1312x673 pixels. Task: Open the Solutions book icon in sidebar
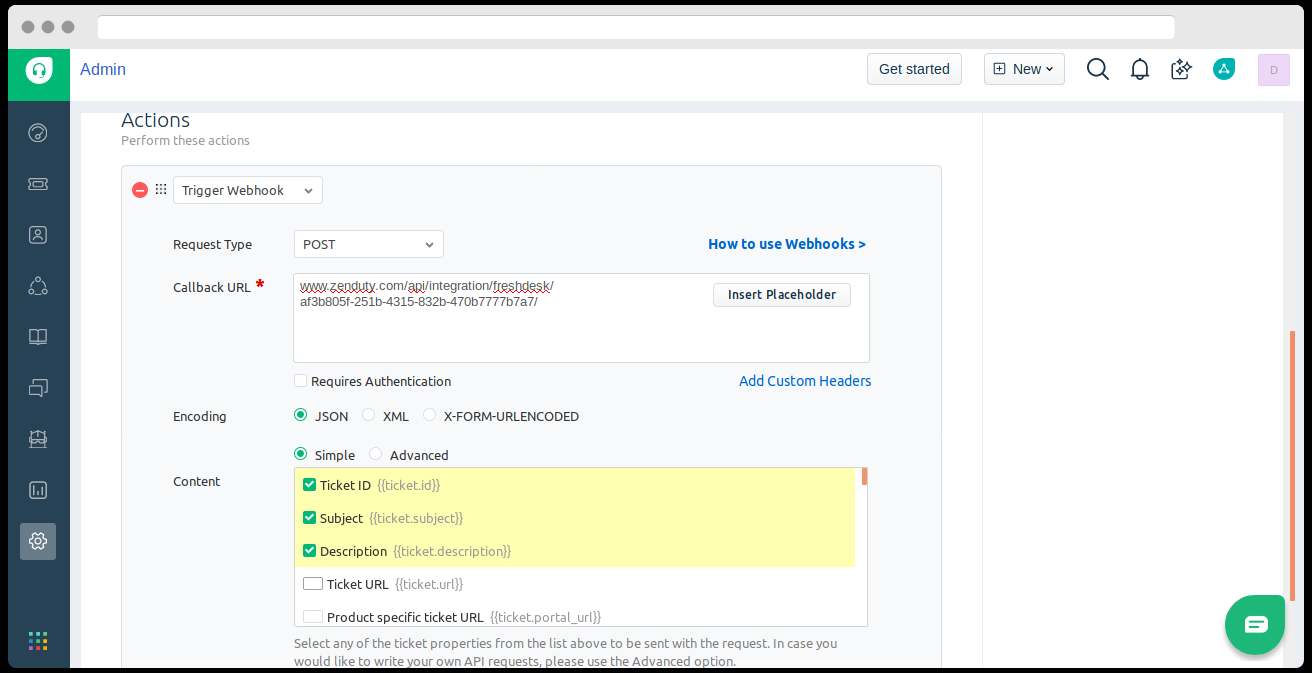pyautogui.click(x=38, y=337)
